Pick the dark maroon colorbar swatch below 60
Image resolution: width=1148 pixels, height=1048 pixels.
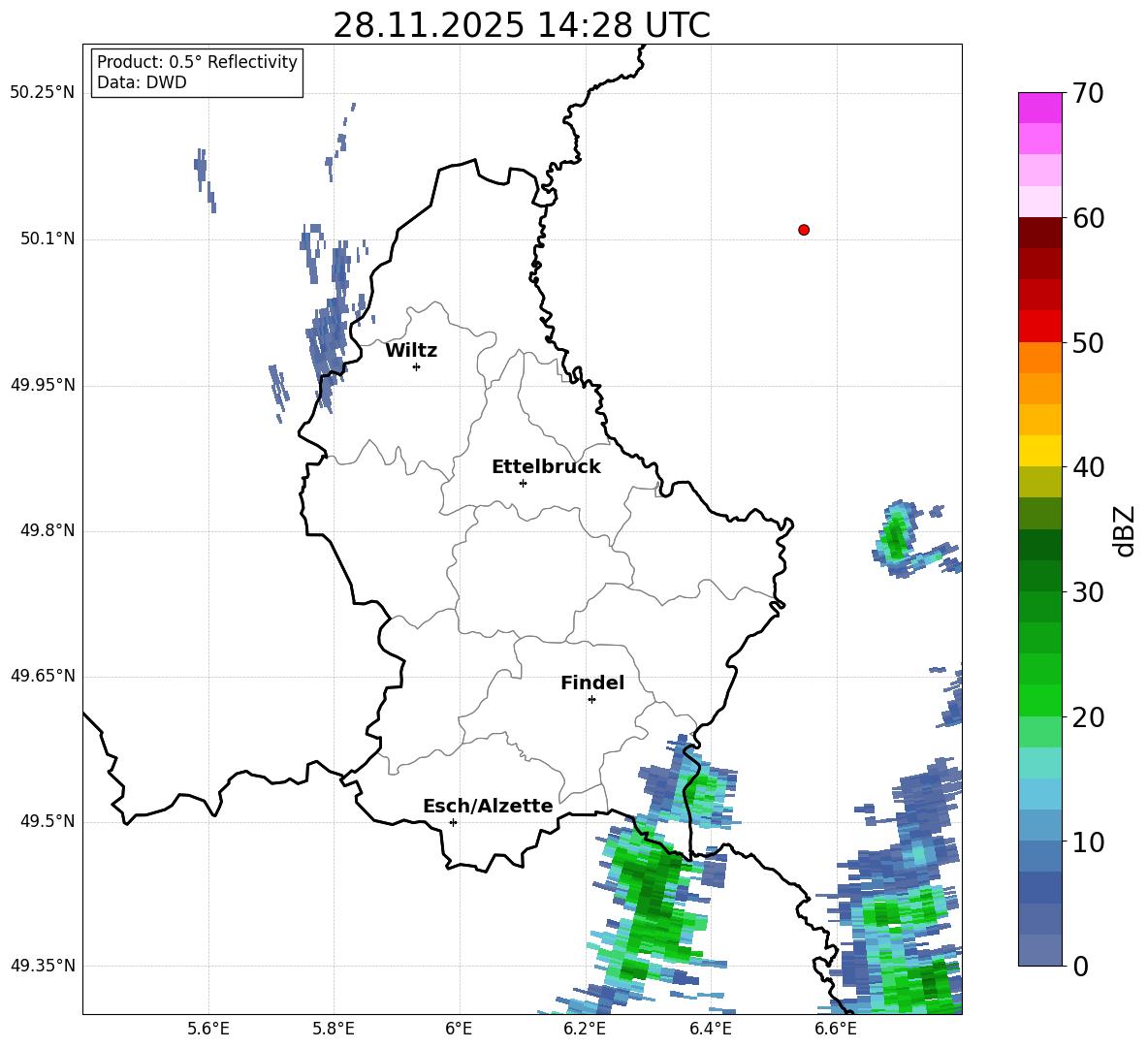1039,233
